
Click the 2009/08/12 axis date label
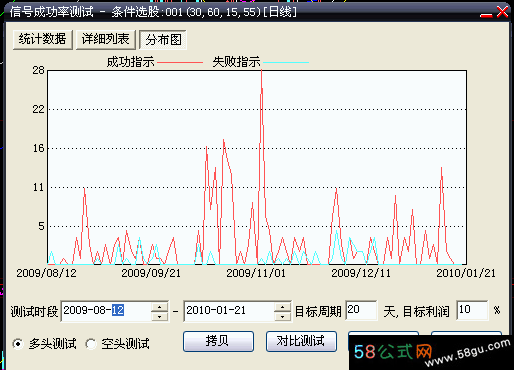pos(46,273)
